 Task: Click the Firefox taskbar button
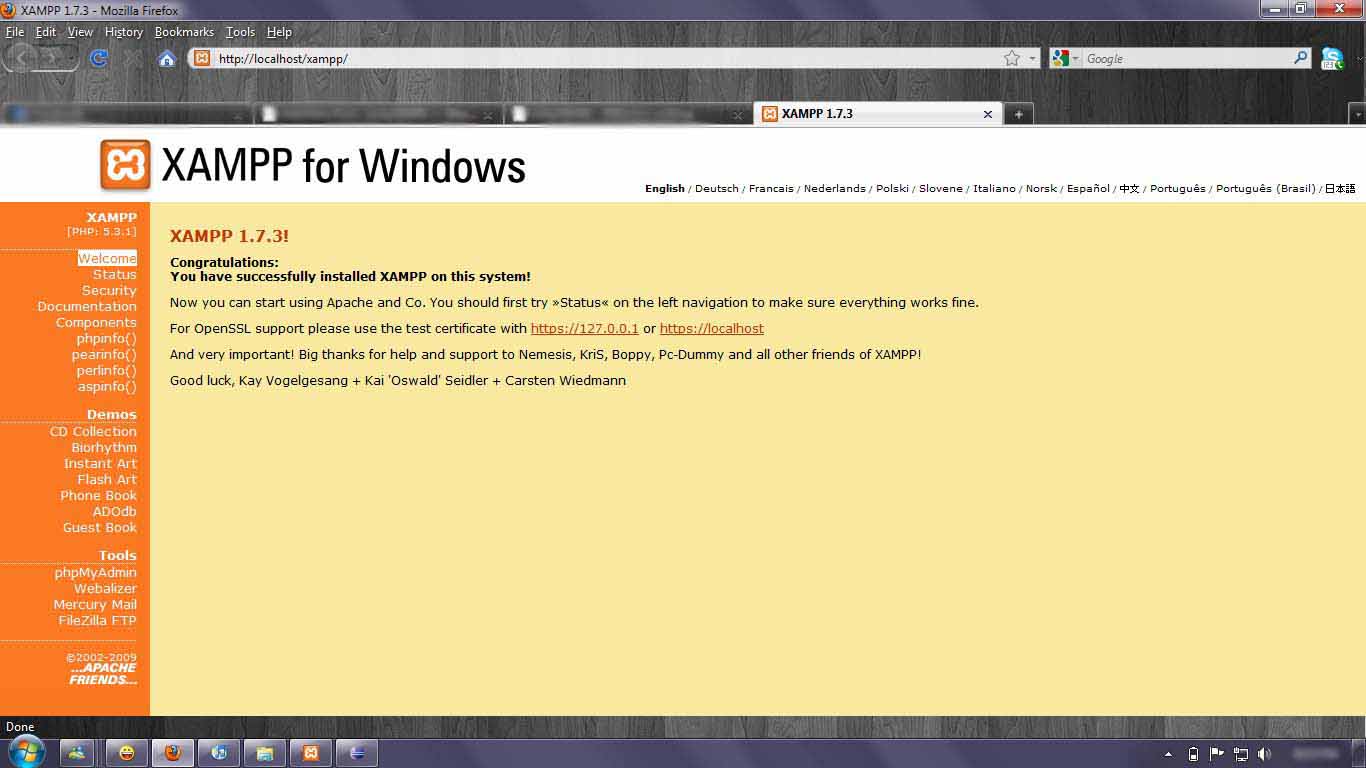pos(172,753)
